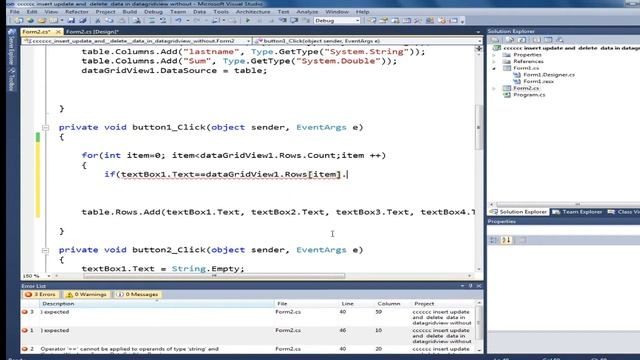Toggle the 3 Errors filter button
This screenshot has height=360, width=640.
pos(40,294)
